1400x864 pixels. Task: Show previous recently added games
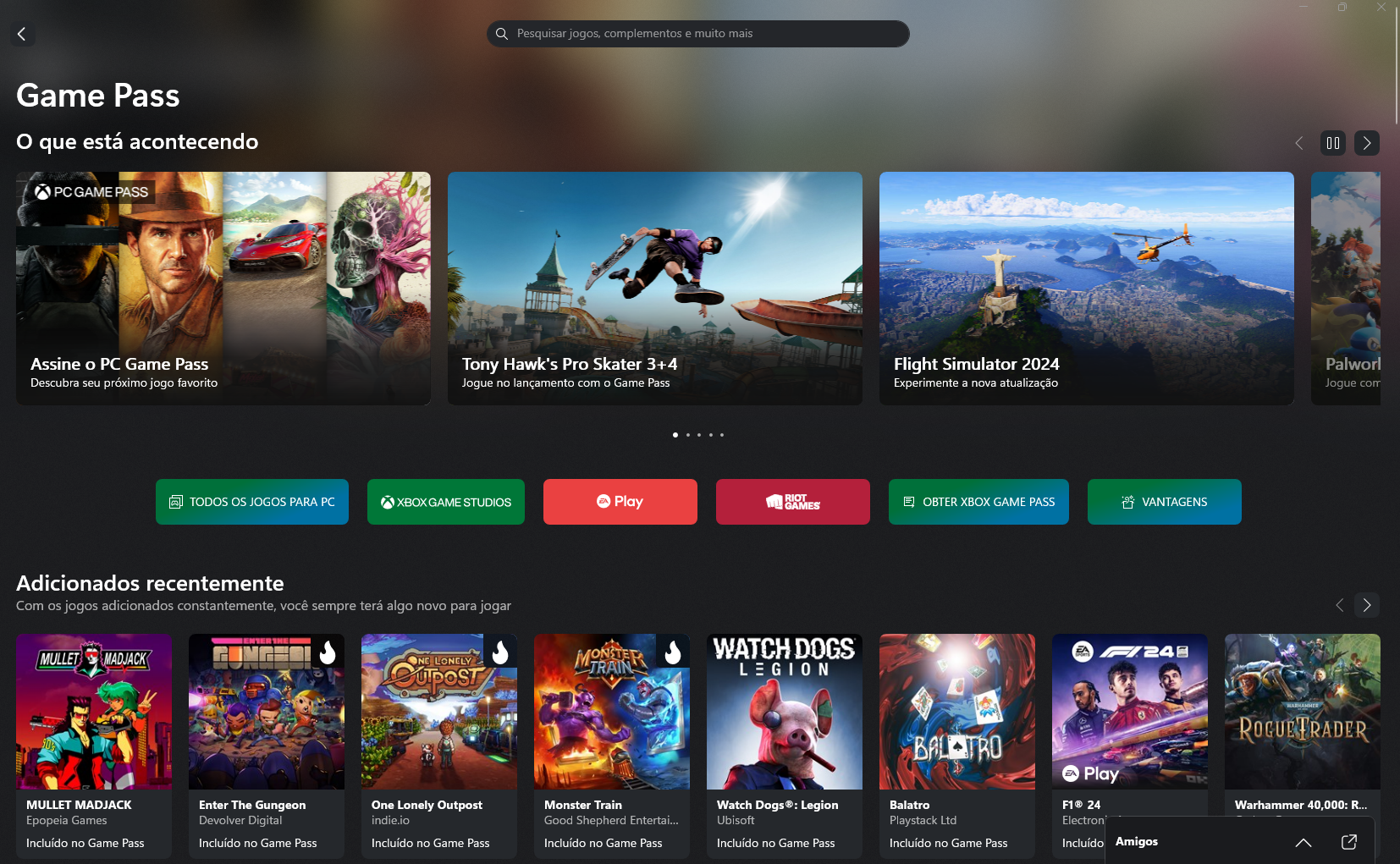(1340, 605)
